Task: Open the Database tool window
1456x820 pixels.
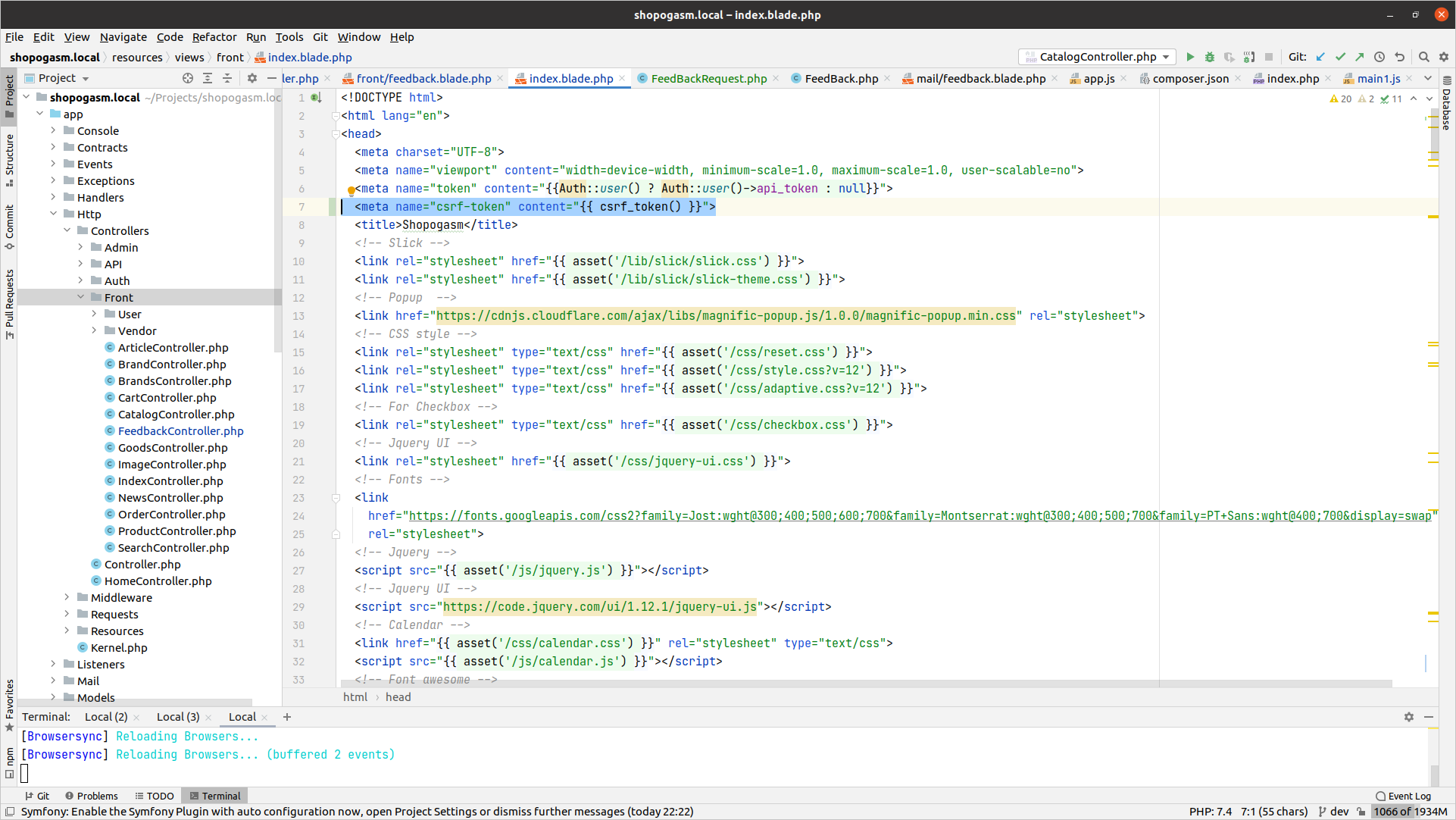Action: (x=1447, y=104)
